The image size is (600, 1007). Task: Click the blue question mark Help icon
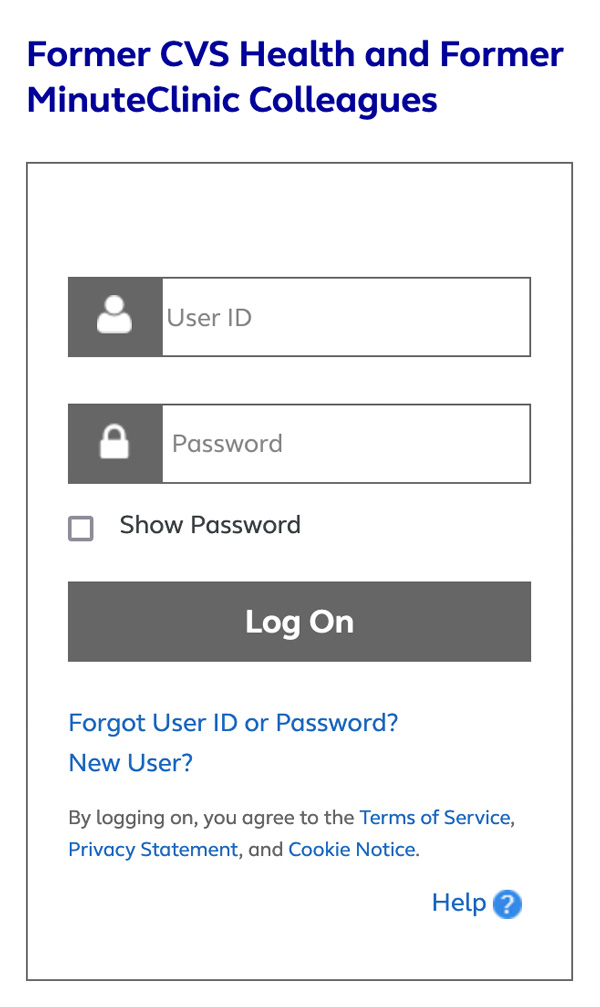pyautogui.click(x=507, y=904)
